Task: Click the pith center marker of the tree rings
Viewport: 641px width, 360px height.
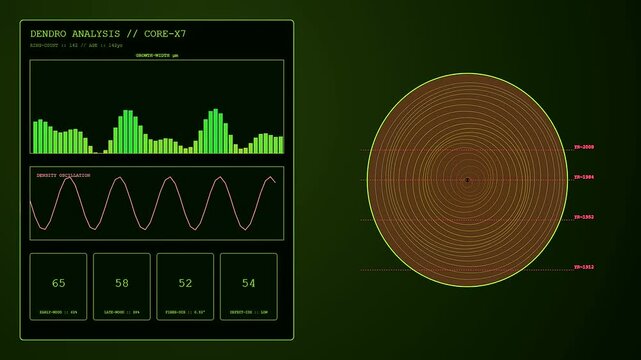Action: (467, 180)
